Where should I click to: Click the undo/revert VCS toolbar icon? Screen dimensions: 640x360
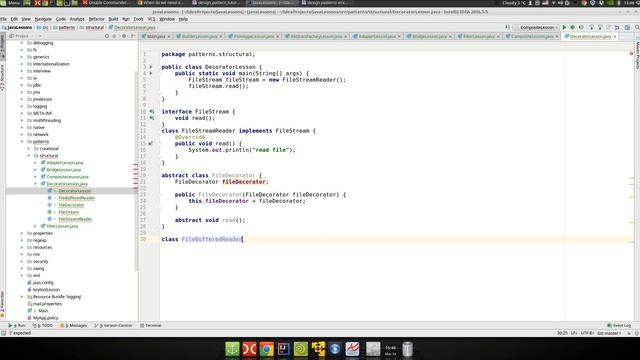point(617,27)
